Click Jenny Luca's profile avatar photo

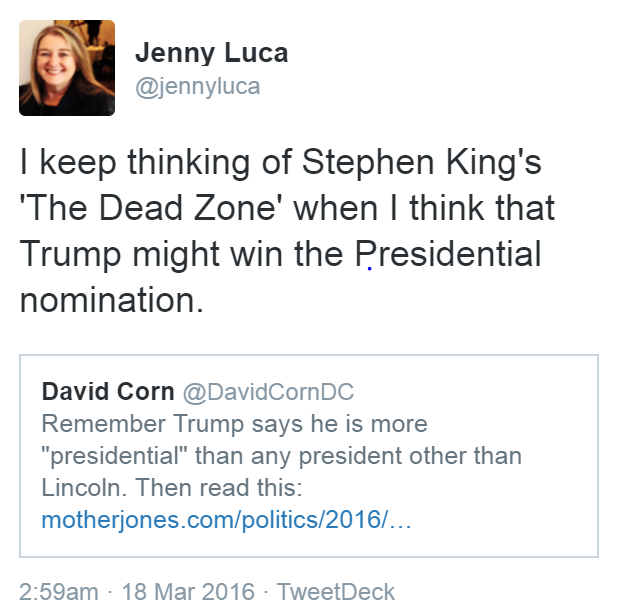[x=67, y=68]
